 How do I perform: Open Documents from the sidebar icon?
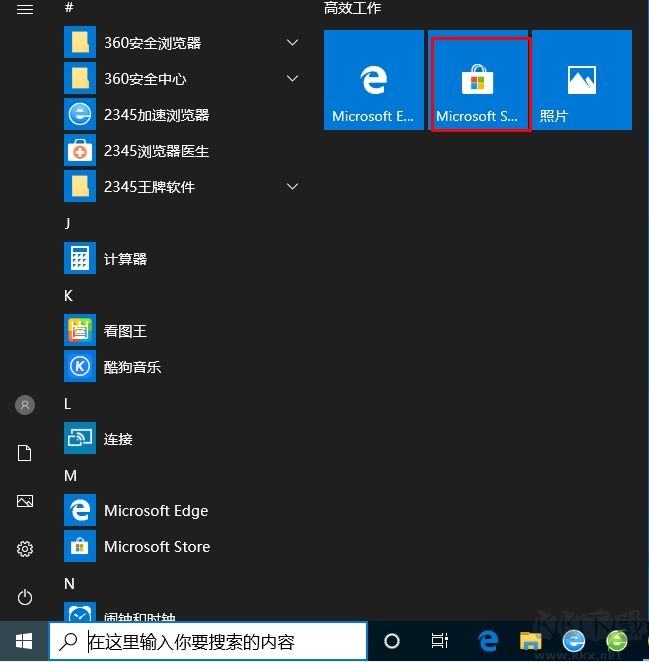(24, 453)
